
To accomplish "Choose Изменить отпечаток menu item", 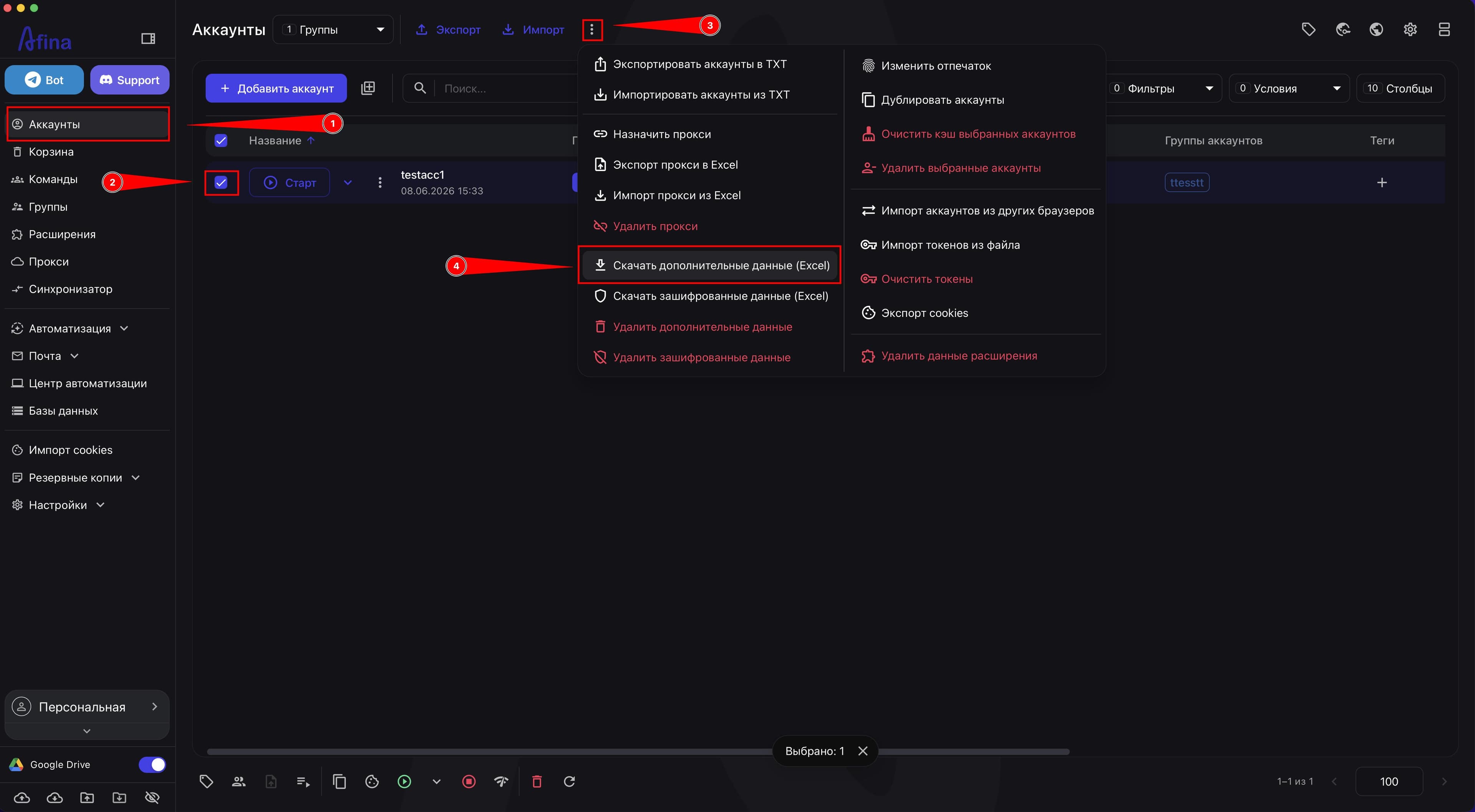I will pos(976,66).
